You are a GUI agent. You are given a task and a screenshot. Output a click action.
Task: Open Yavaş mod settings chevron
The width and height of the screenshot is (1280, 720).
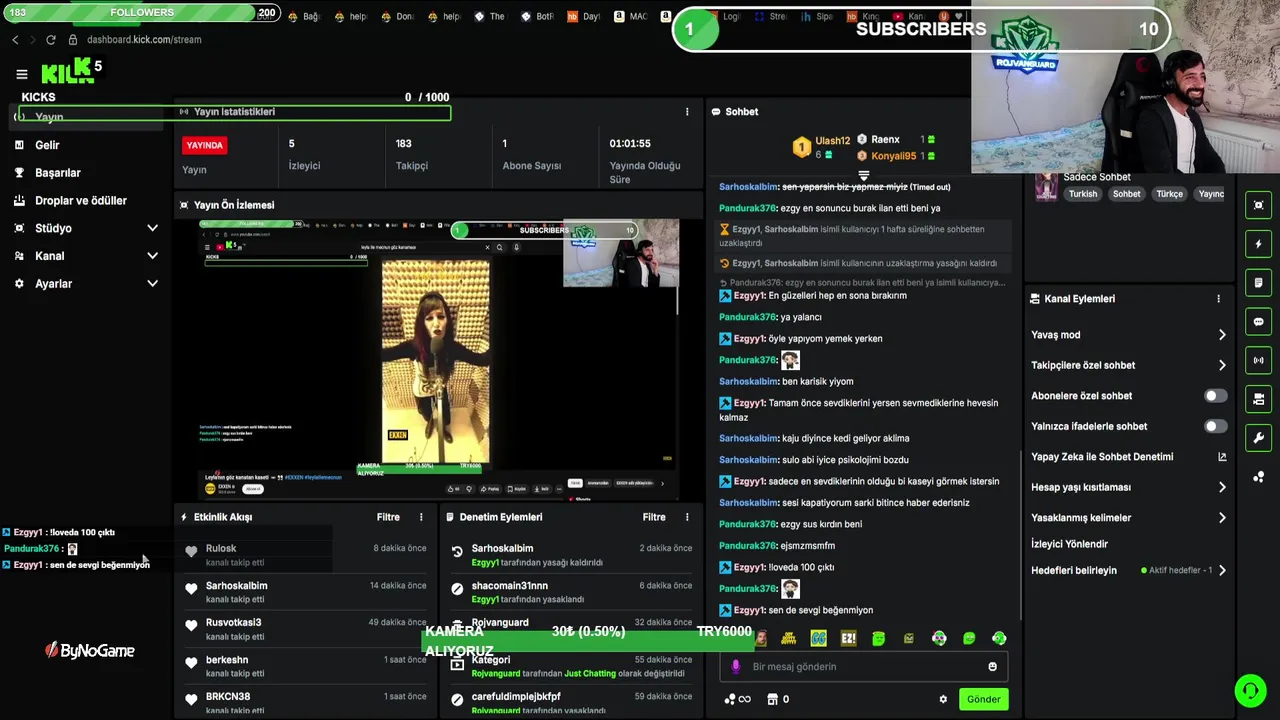pyautogui.click(x=1222, y=335)
